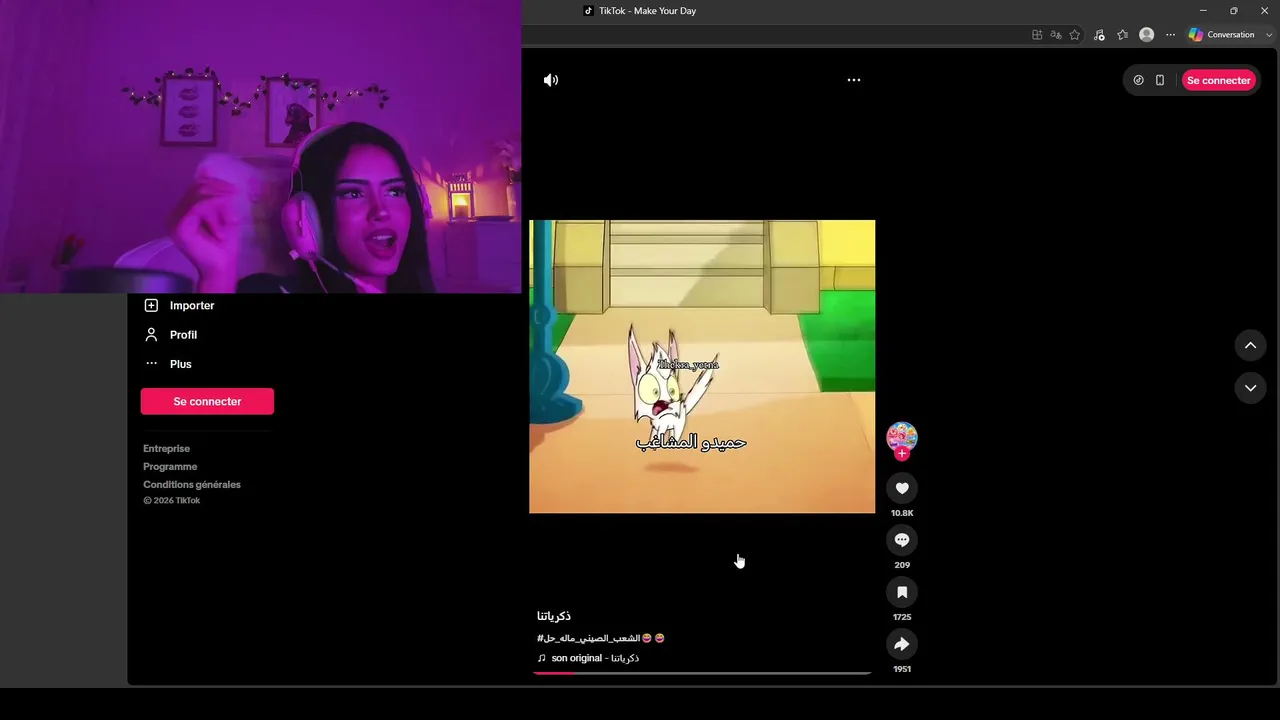The height and width of the screenshot is (720, 1280).
Task: Bookmark the video to favorites
Action: [x=902, y=592]
